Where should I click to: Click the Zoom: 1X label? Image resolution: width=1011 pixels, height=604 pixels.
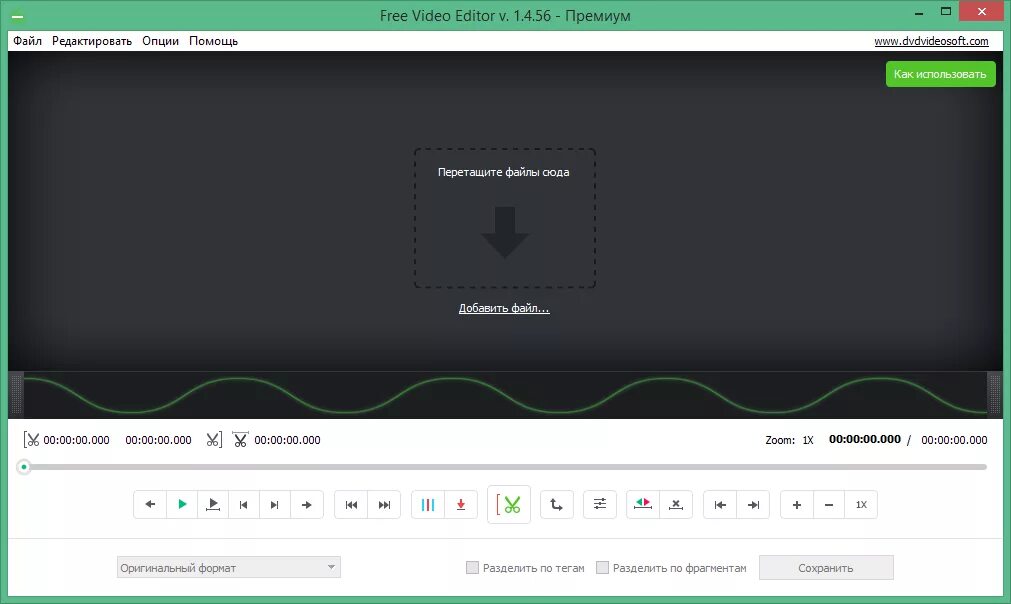coord(789,440)
